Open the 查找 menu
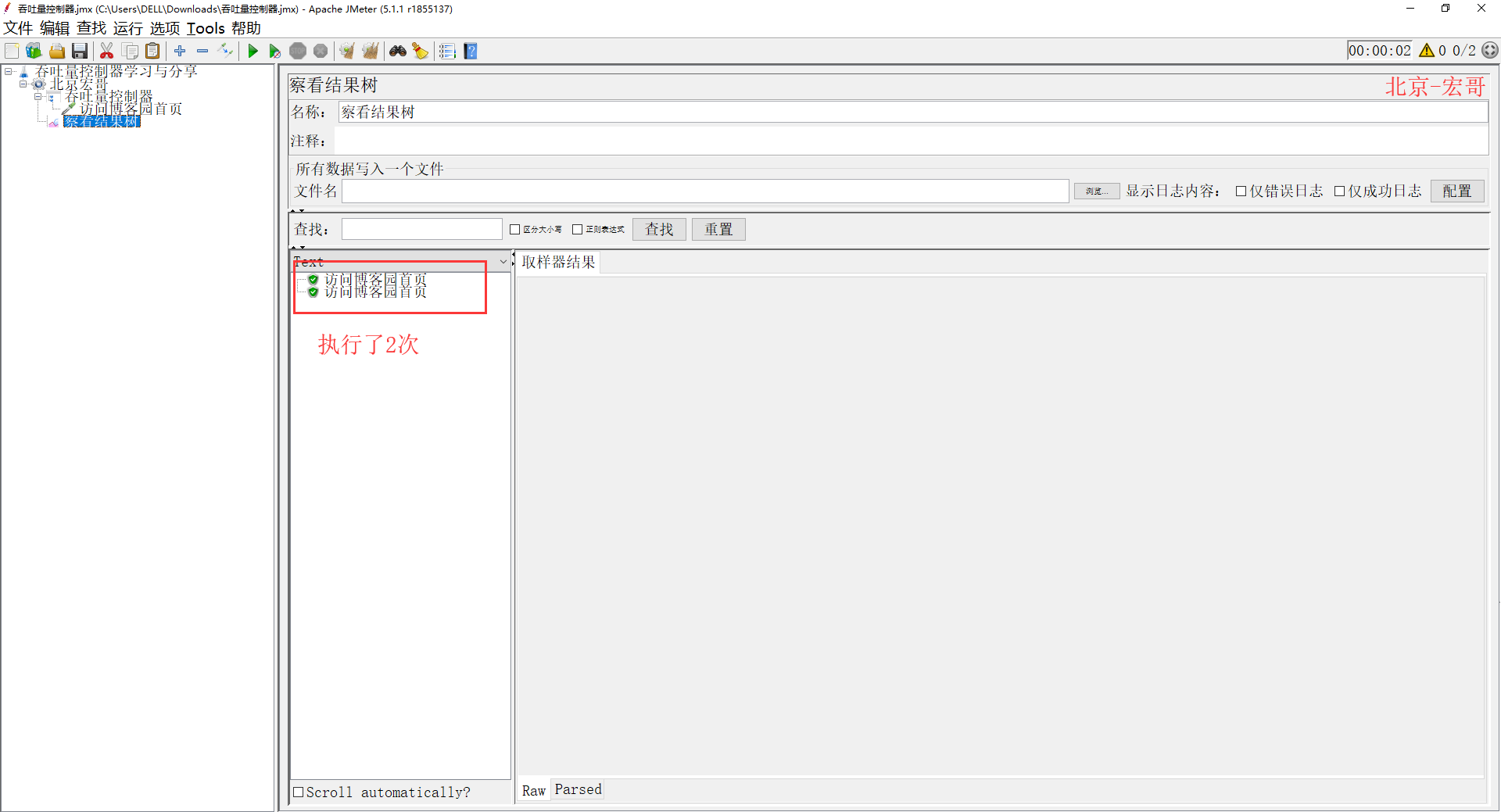Viewport: 1501px width, 812px height. (91, 28)
